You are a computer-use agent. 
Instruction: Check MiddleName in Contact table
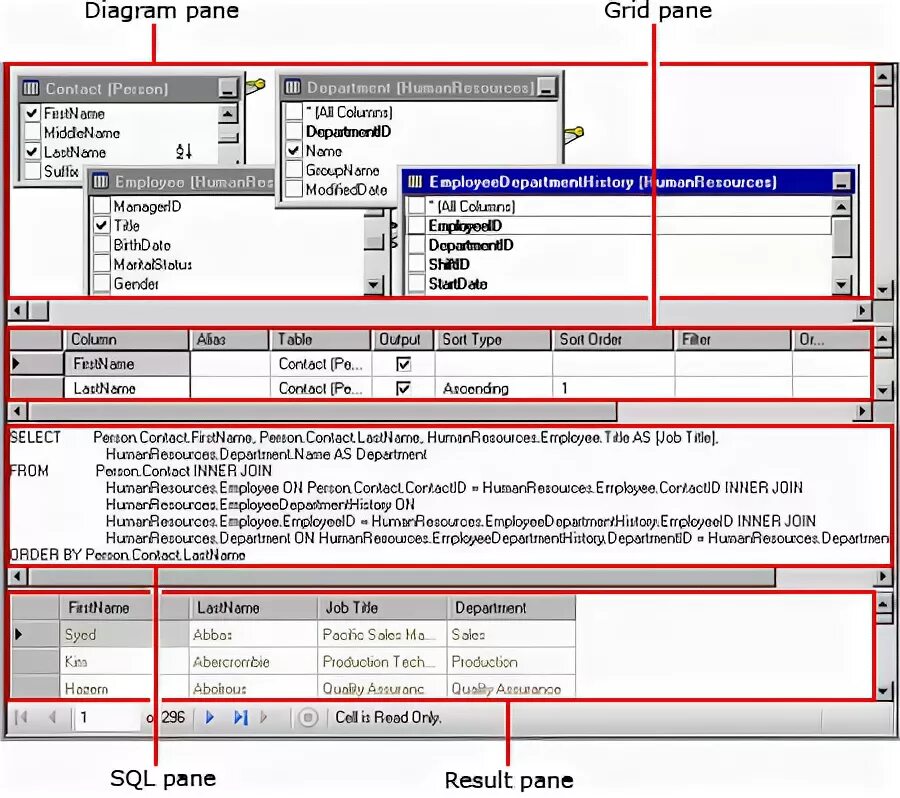32,133
